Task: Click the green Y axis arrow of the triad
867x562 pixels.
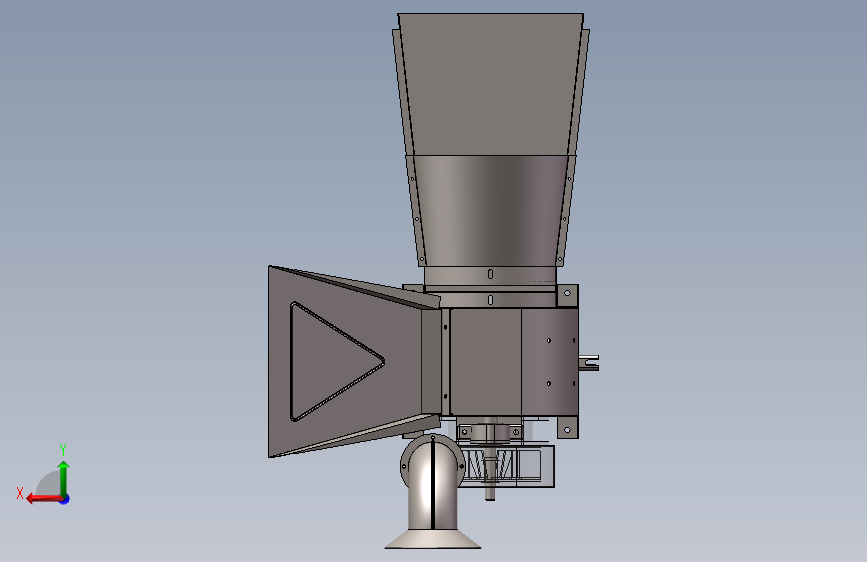Action: pos(64,478)
